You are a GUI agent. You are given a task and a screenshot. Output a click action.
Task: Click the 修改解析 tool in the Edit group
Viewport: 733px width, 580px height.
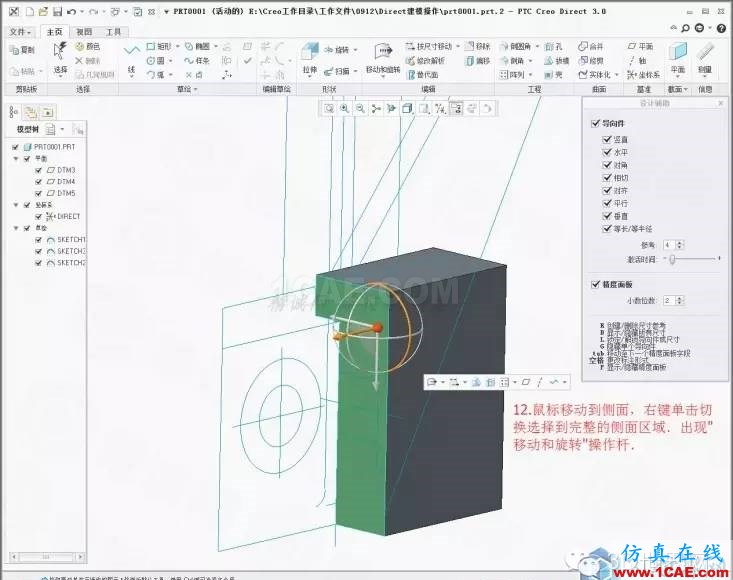(x=425, y=61)
